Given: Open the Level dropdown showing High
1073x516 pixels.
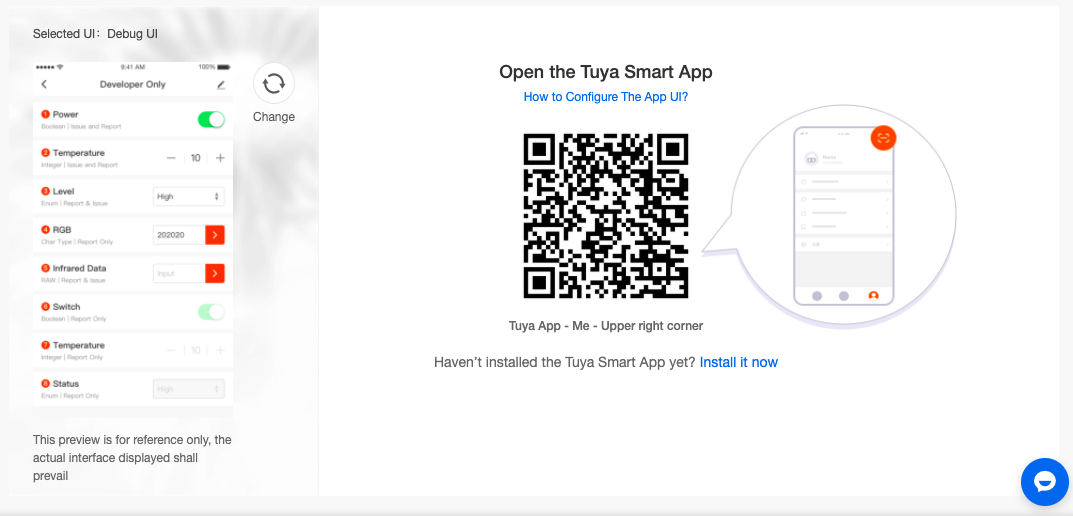Looking at the screenshot, I should (188, 196).
